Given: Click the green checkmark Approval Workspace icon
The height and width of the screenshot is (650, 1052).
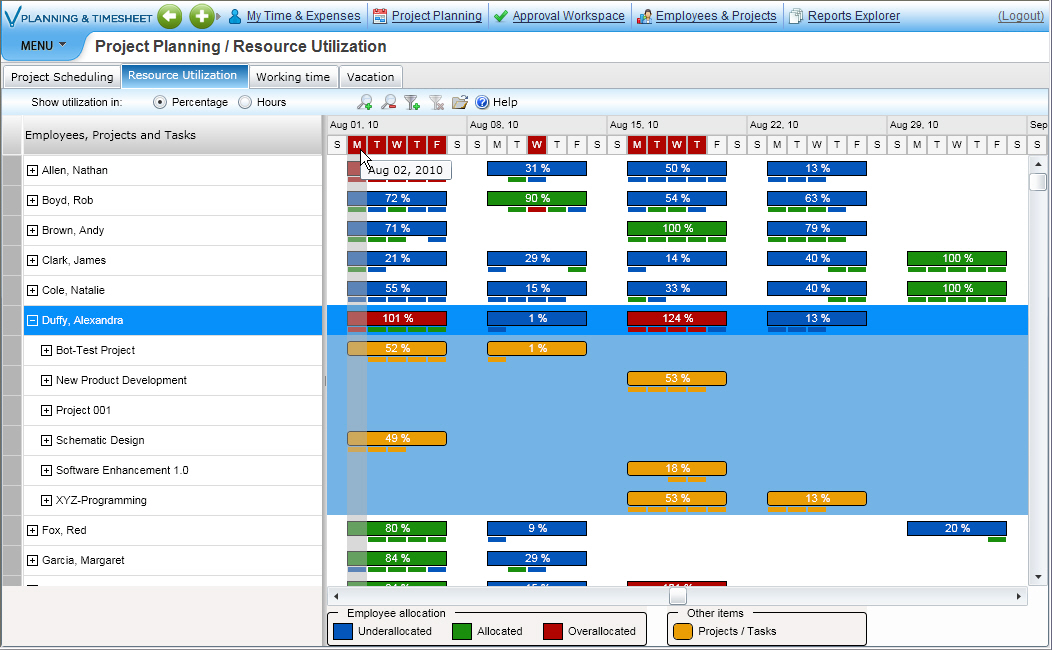Looking at the screenshot, I should (501, 16).
